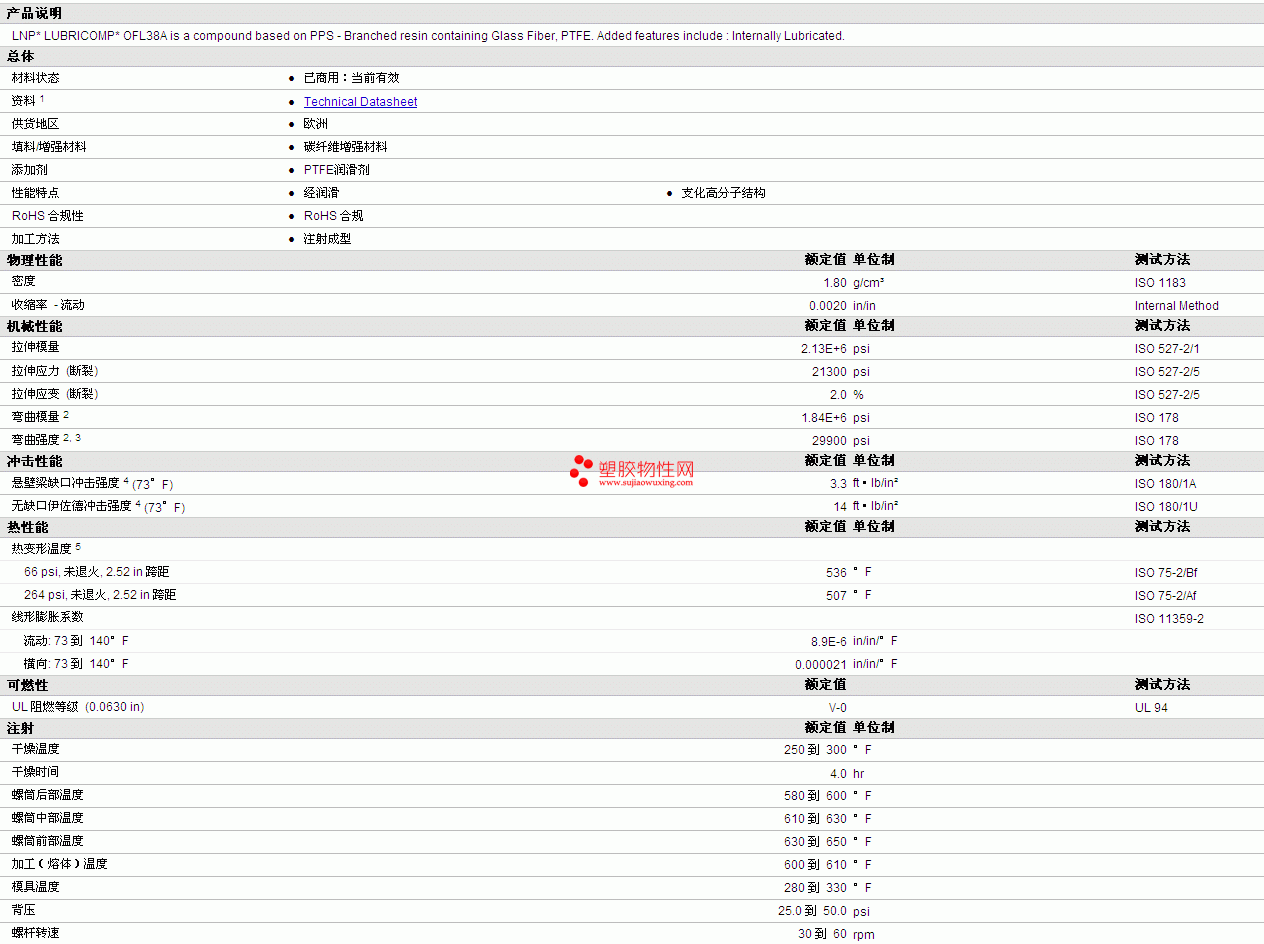1264x944 pixels.
Task: Select the density value 1.80
Action: tap(835, 283)
